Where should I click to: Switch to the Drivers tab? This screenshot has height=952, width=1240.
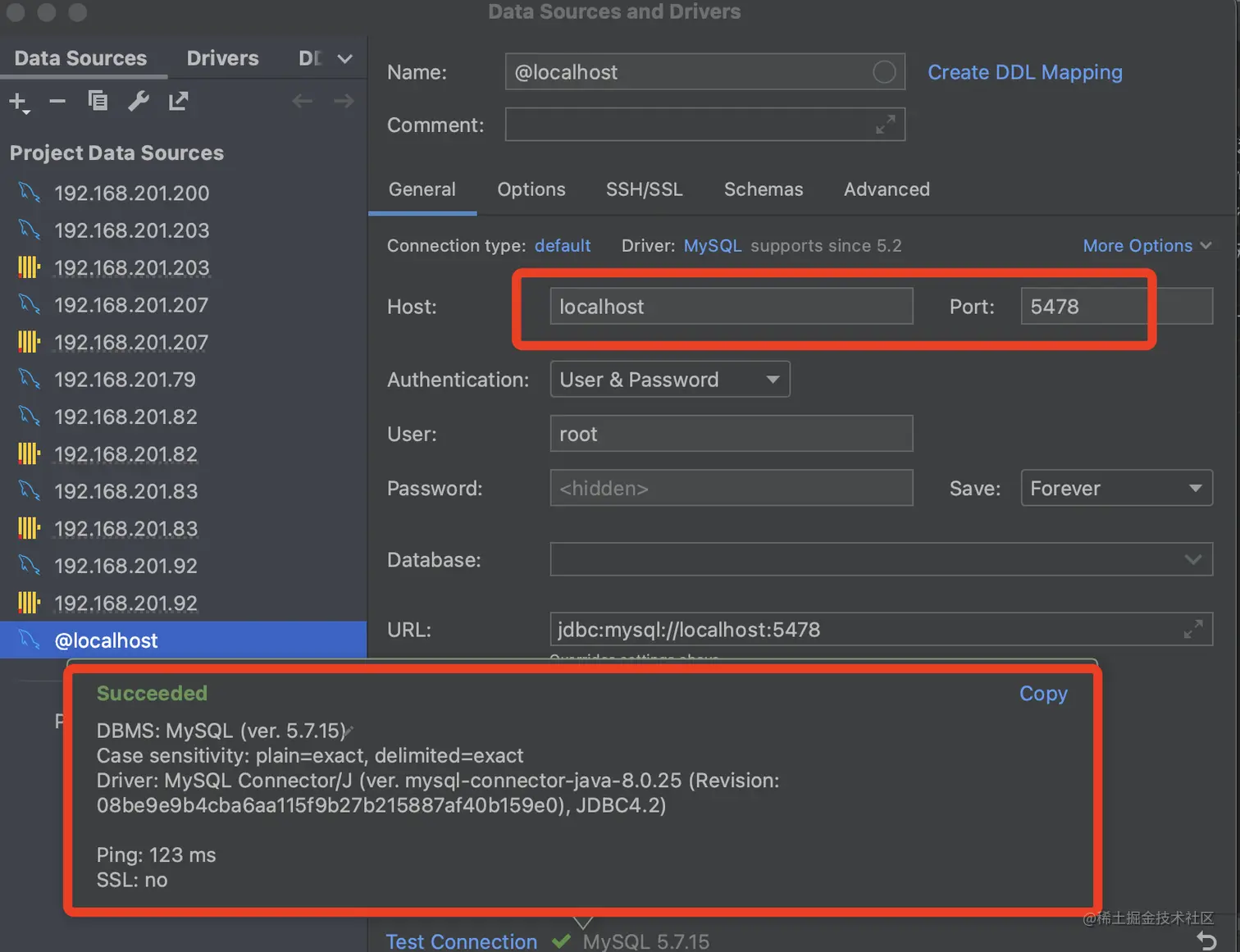click(x=222, y=58)
